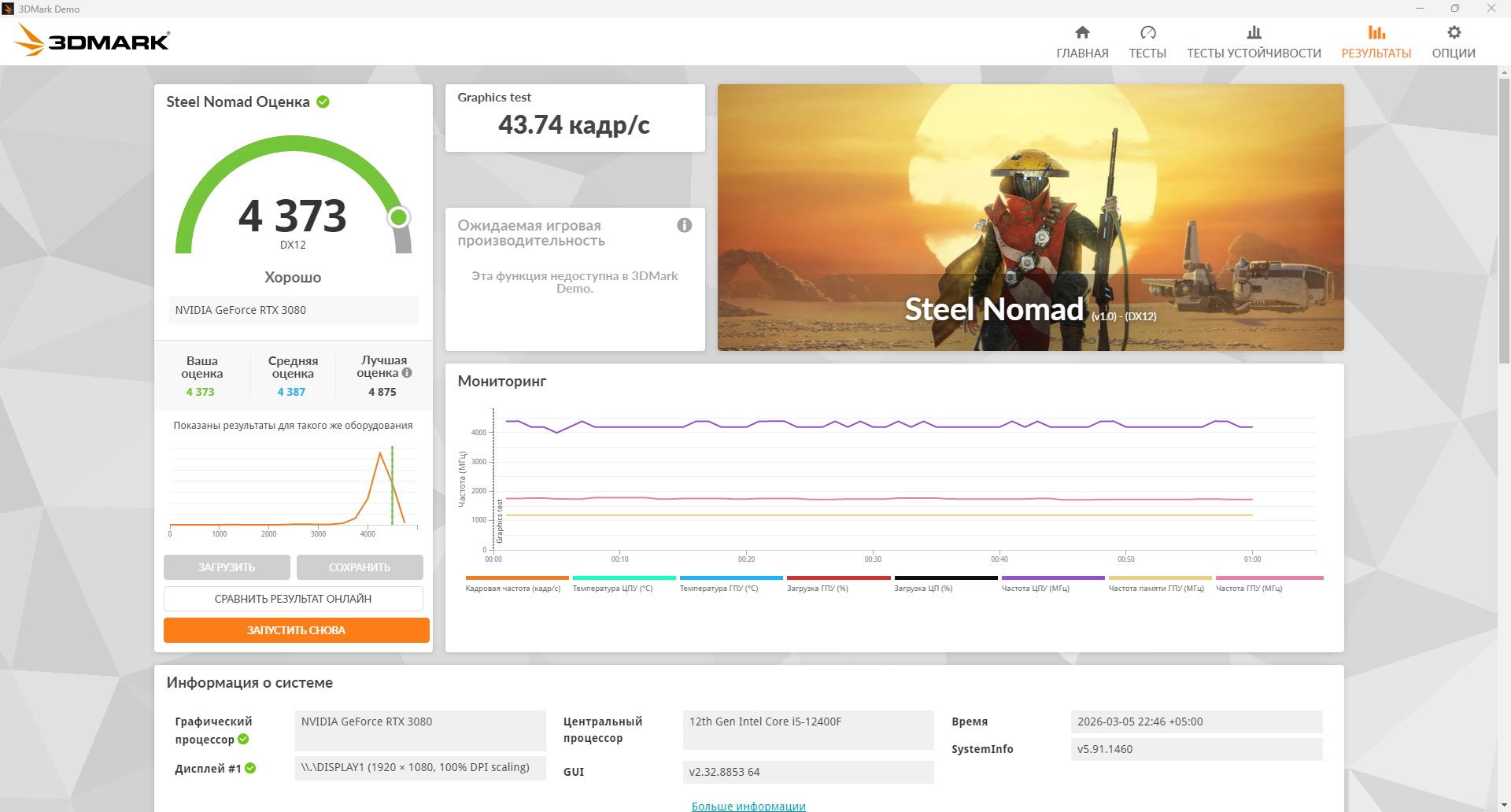Image resolution: width=1511 pixels, height=812 pixels.
Task: Click the scrollbar up arrow
Action: coord(1504,72)
